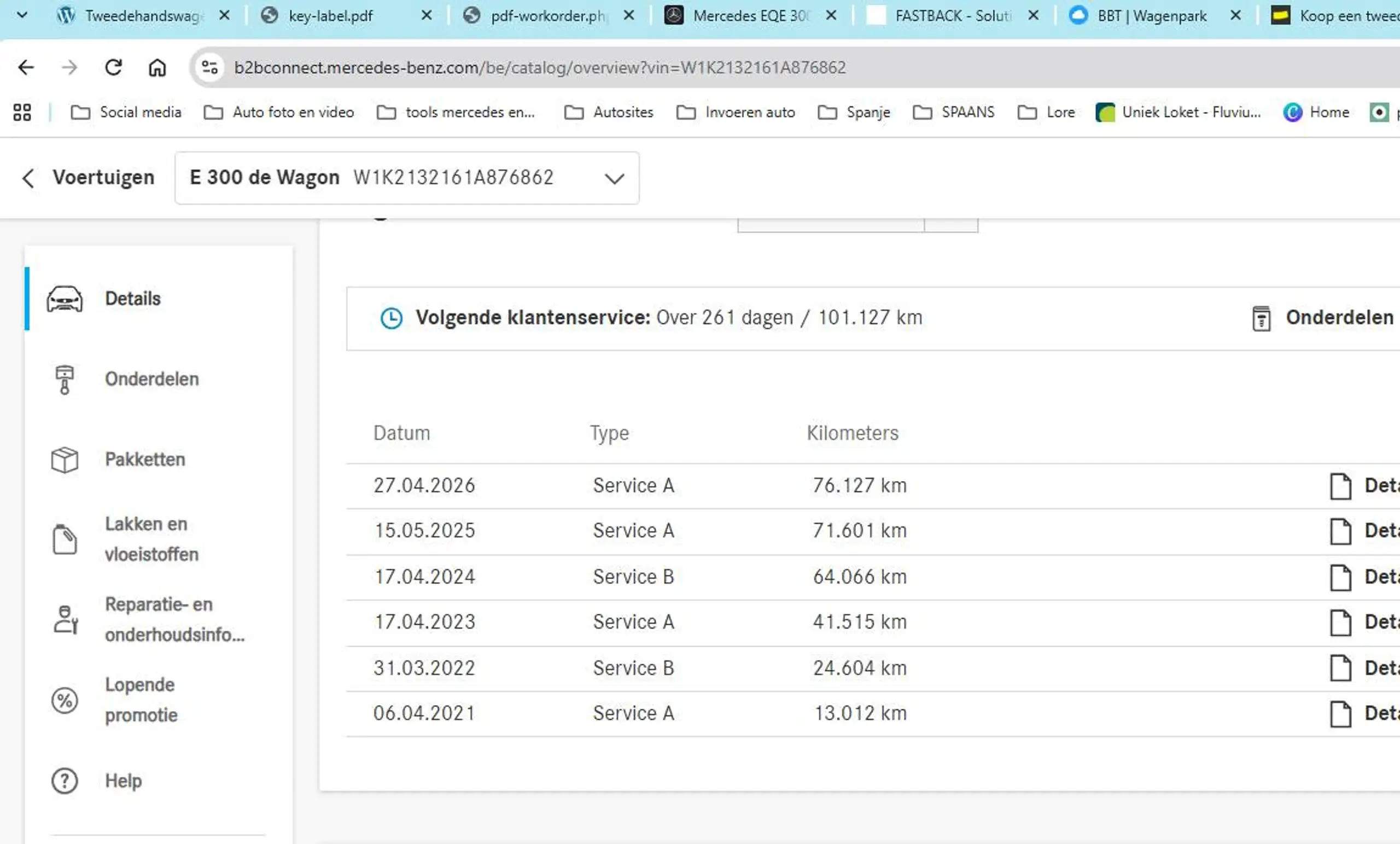Open the Lore bookmark folder
Screen dimensions: 1400x844
tap(1046, 113)
